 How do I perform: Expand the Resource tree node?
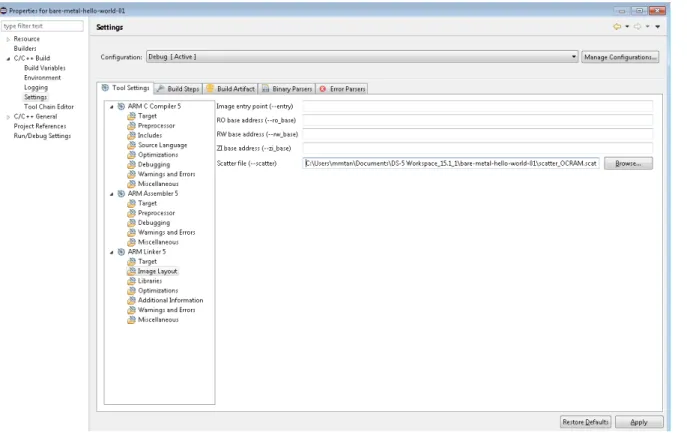8,39
